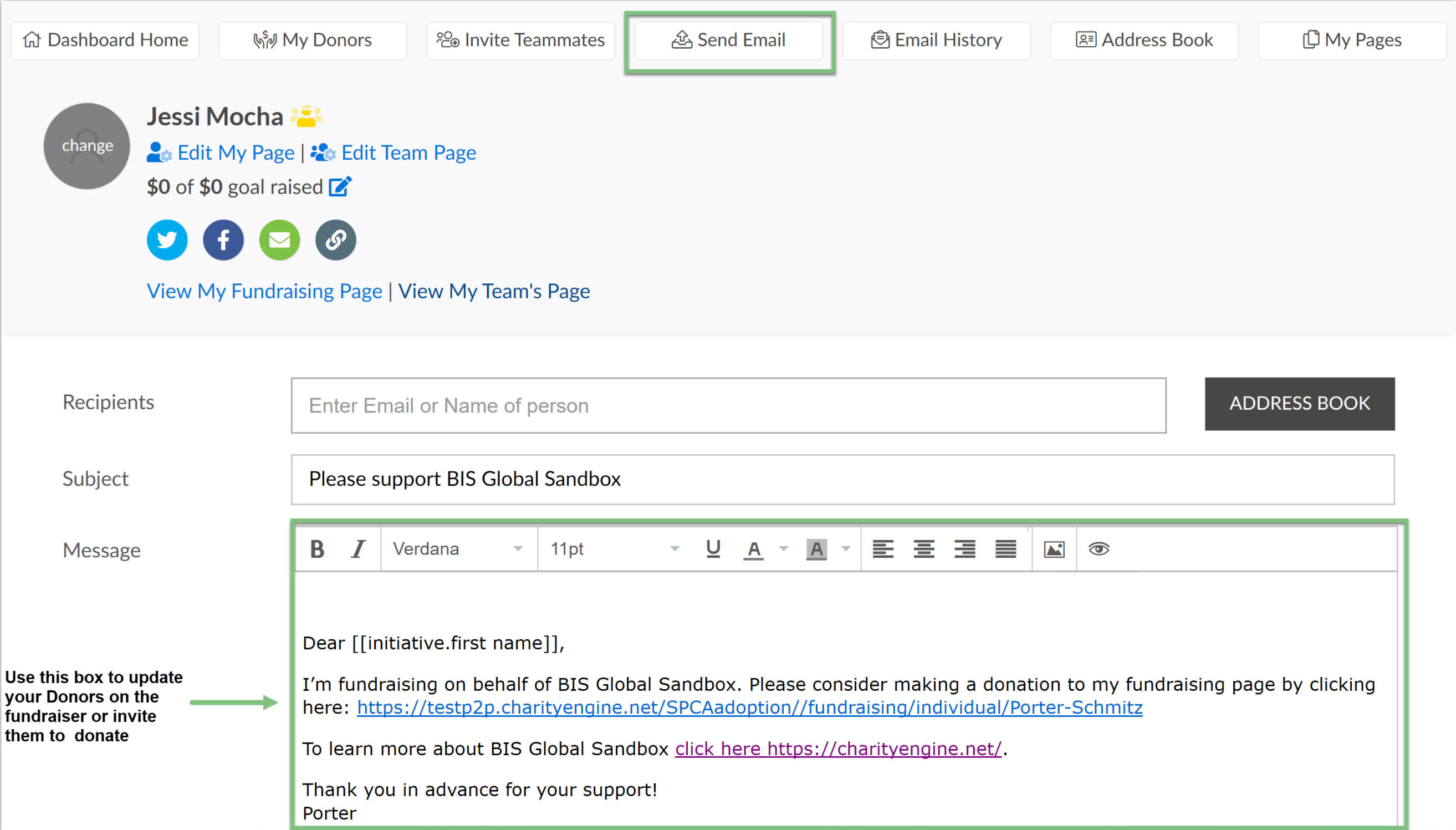This screenshot has height=830, width=1456.
Task: Toggle underline formatting in the editor
Action: coord(713,549)
